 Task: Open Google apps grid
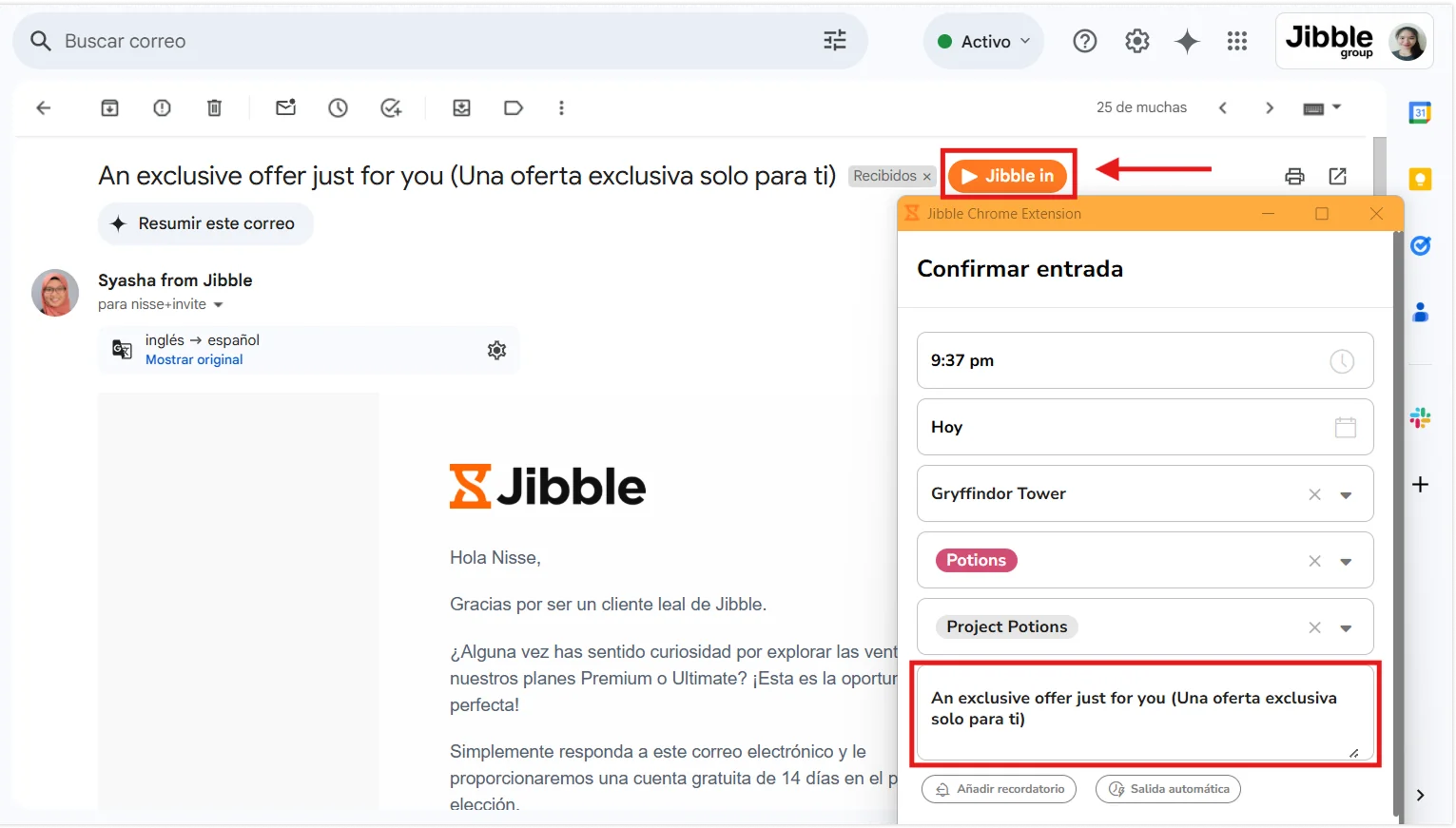click(x=1236, y=41)
